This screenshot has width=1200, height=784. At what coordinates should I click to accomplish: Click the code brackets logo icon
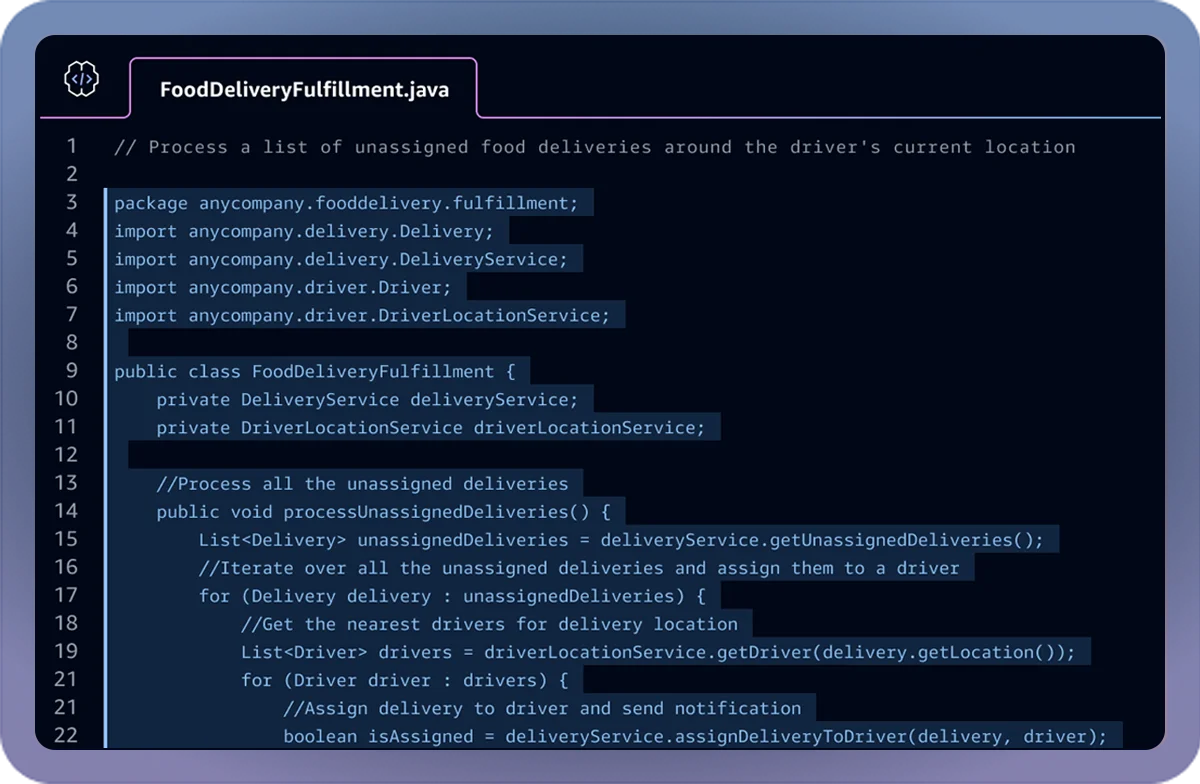82,79
